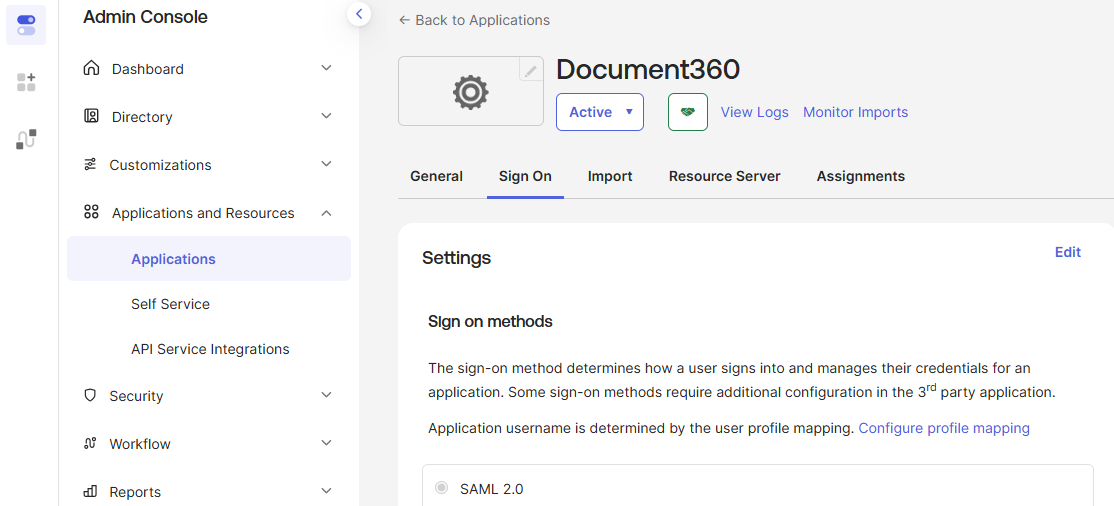Collapse Applications and Resources chevron
This screenshot has height=506, width=1114.
click(x=326, y=212)
